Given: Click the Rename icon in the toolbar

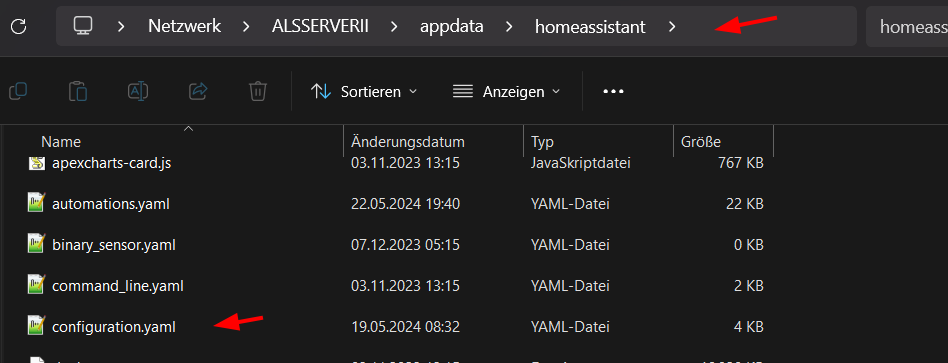Looking at the screenshot, I should point(138,91).
